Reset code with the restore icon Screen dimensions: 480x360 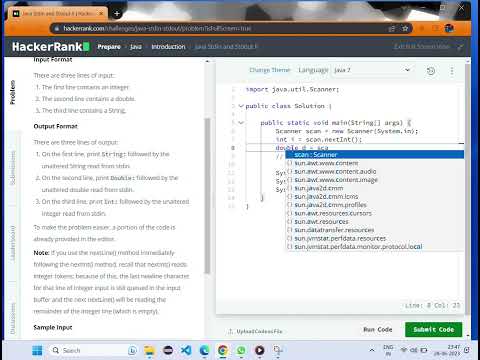(x=431, y=71)
